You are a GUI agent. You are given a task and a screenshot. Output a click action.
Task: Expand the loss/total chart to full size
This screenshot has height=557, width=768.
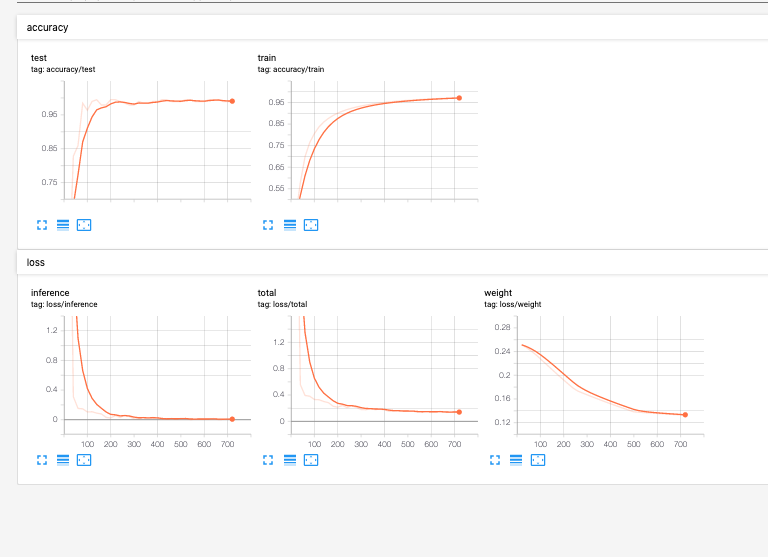coord(268,460)
